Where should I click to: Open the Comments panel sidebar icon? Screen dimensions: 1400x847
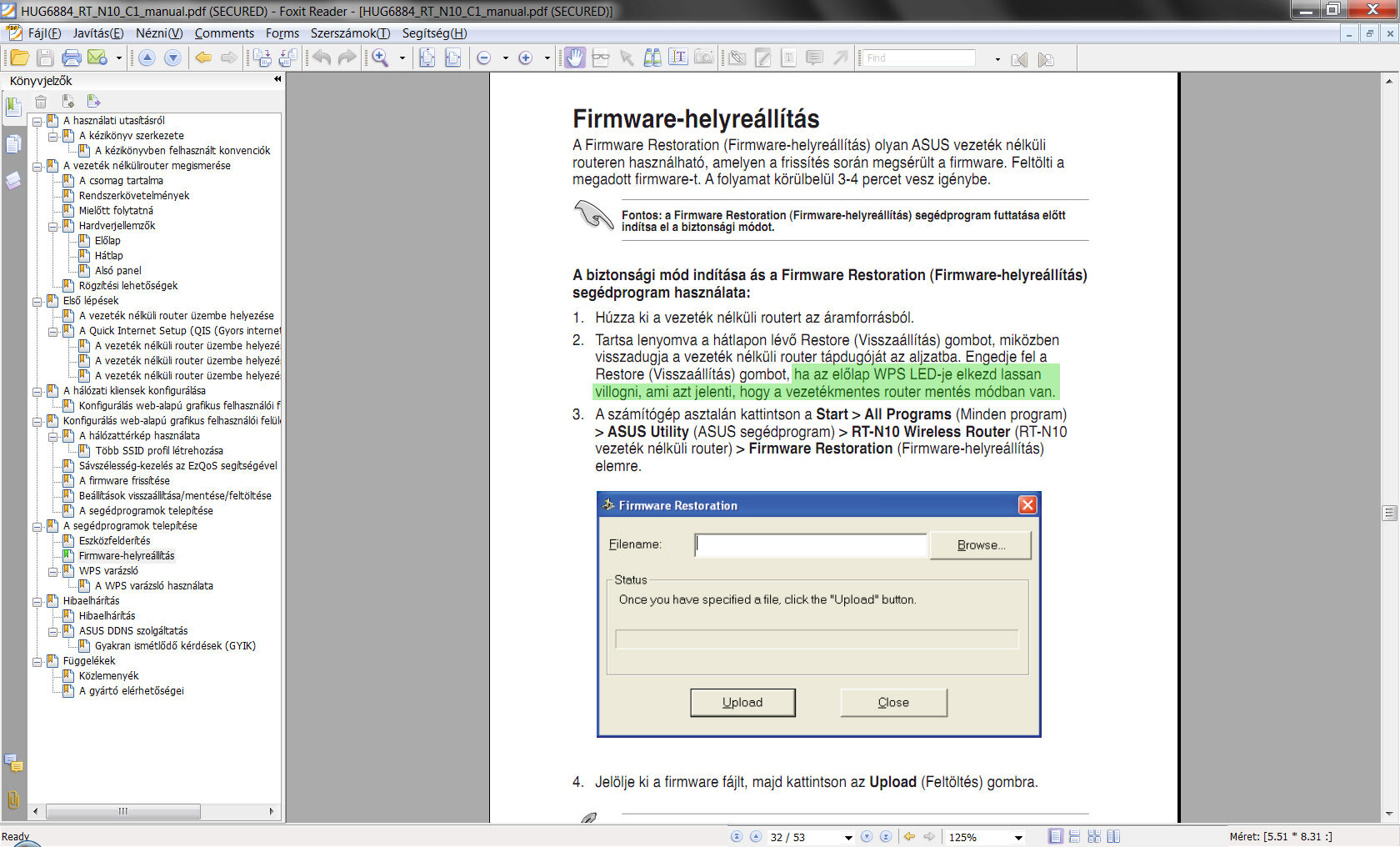pos(13,763)
